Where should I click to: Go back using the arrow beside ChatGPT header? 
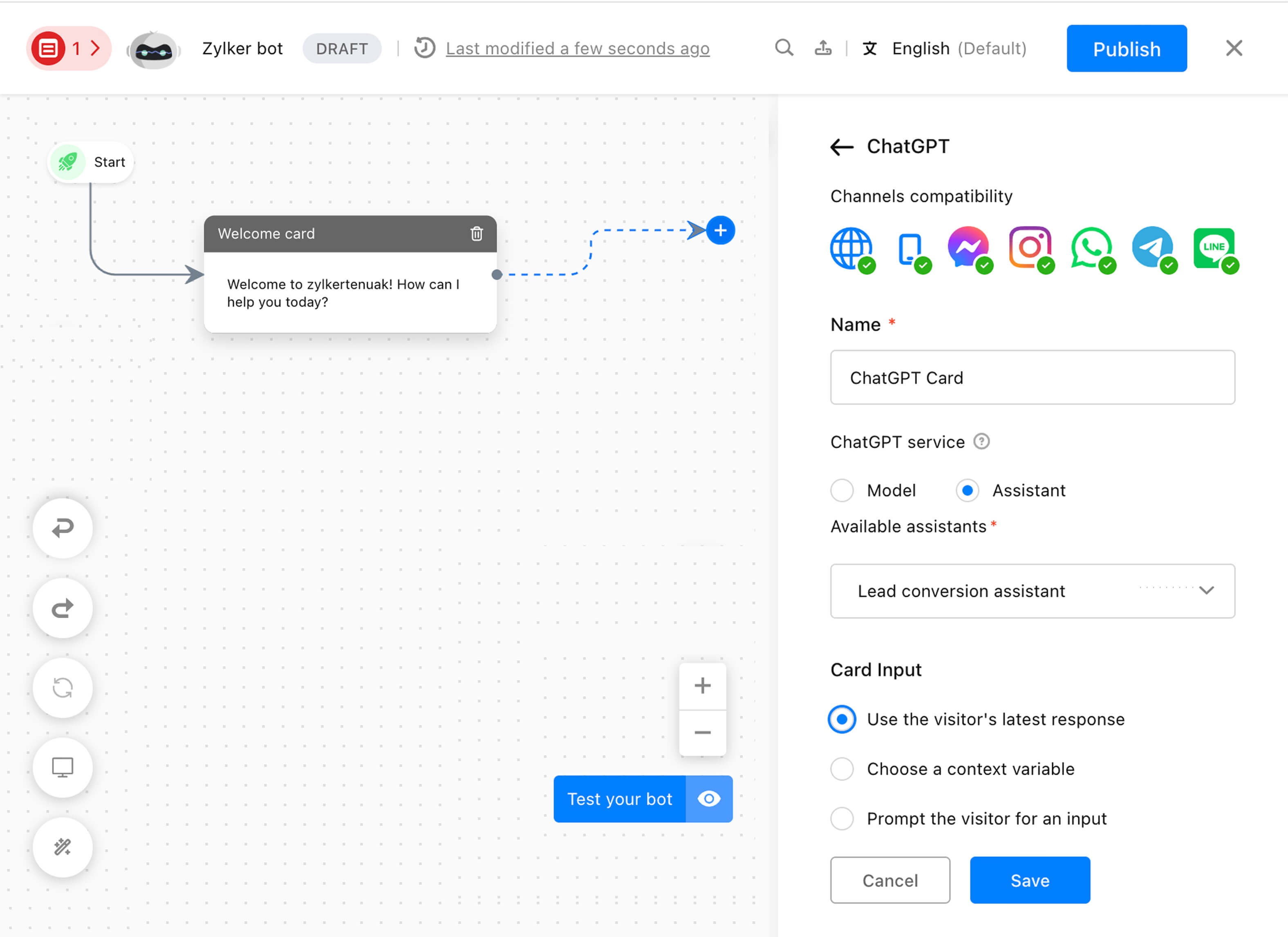pos(841,146)
